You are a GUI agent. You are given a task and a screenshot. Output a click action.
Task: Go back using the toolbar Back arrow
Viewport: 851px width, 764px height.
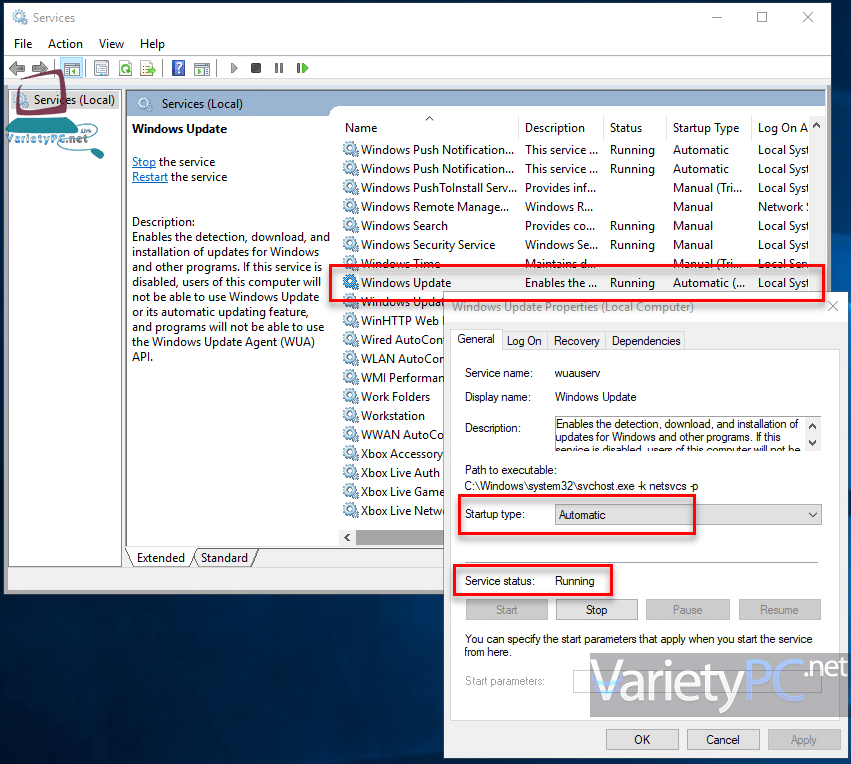[17, 68]
